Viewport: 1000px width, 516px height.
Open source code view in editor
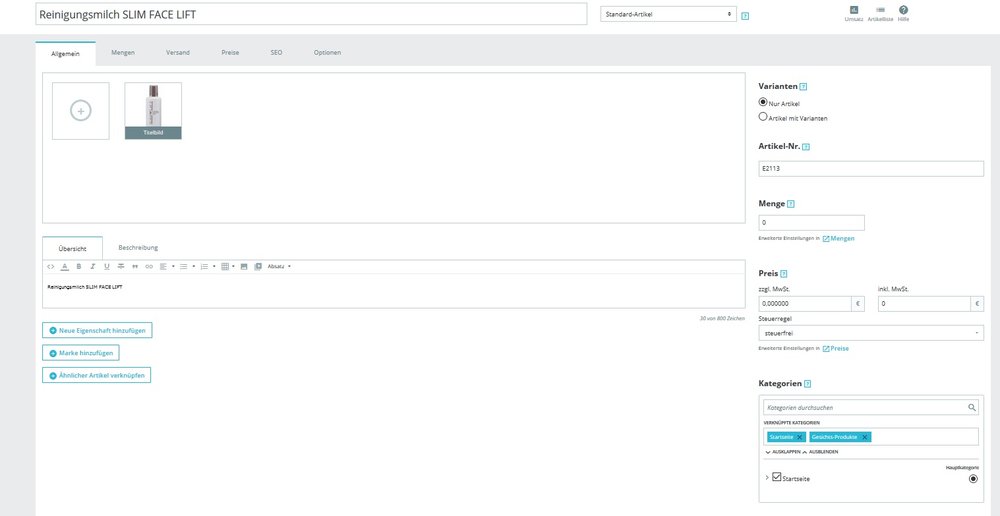pyautogui.click(x=51, y=266)
